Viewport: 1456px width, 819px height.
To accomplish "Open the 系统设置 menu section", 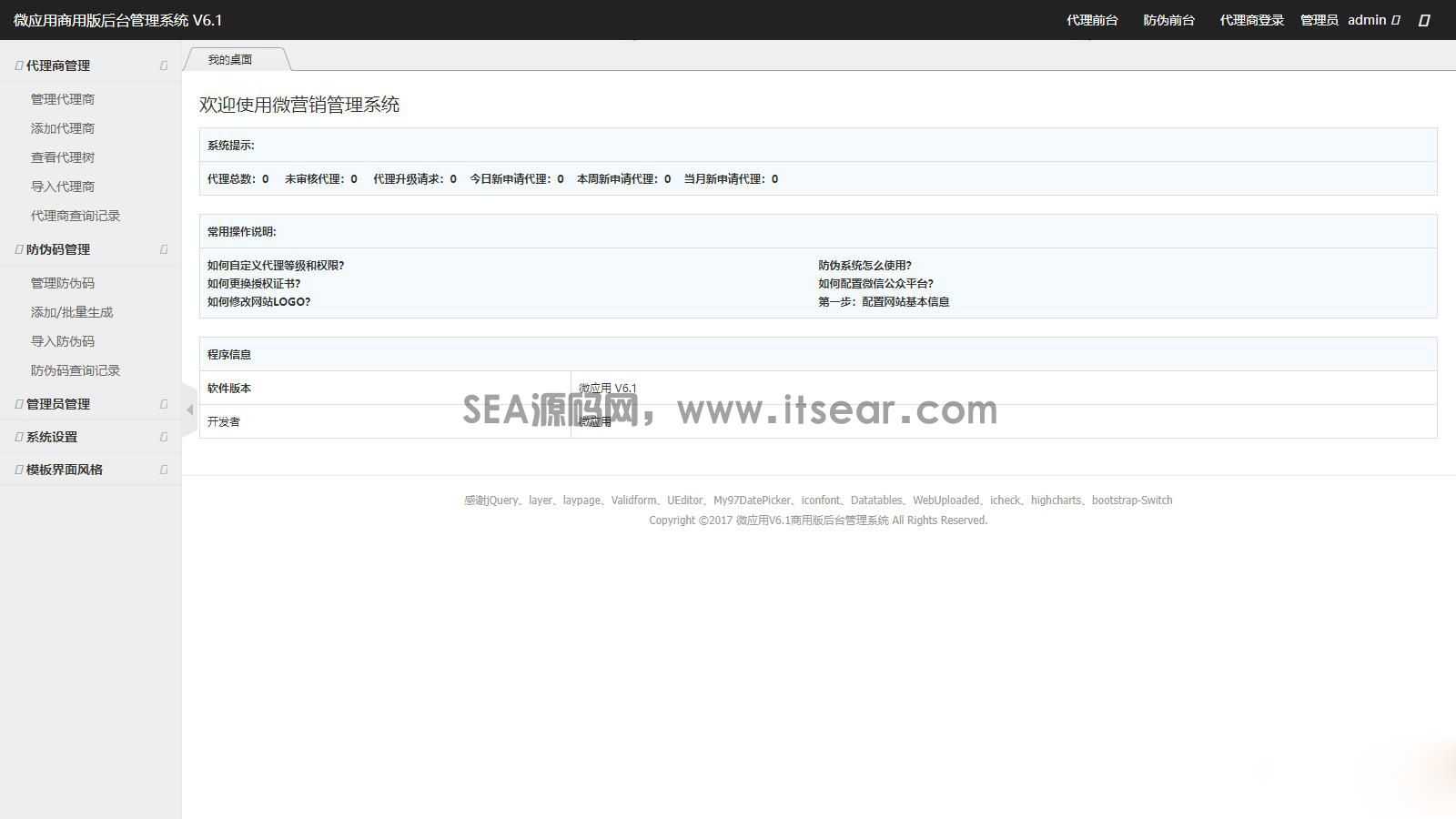I will pos(91,437).
